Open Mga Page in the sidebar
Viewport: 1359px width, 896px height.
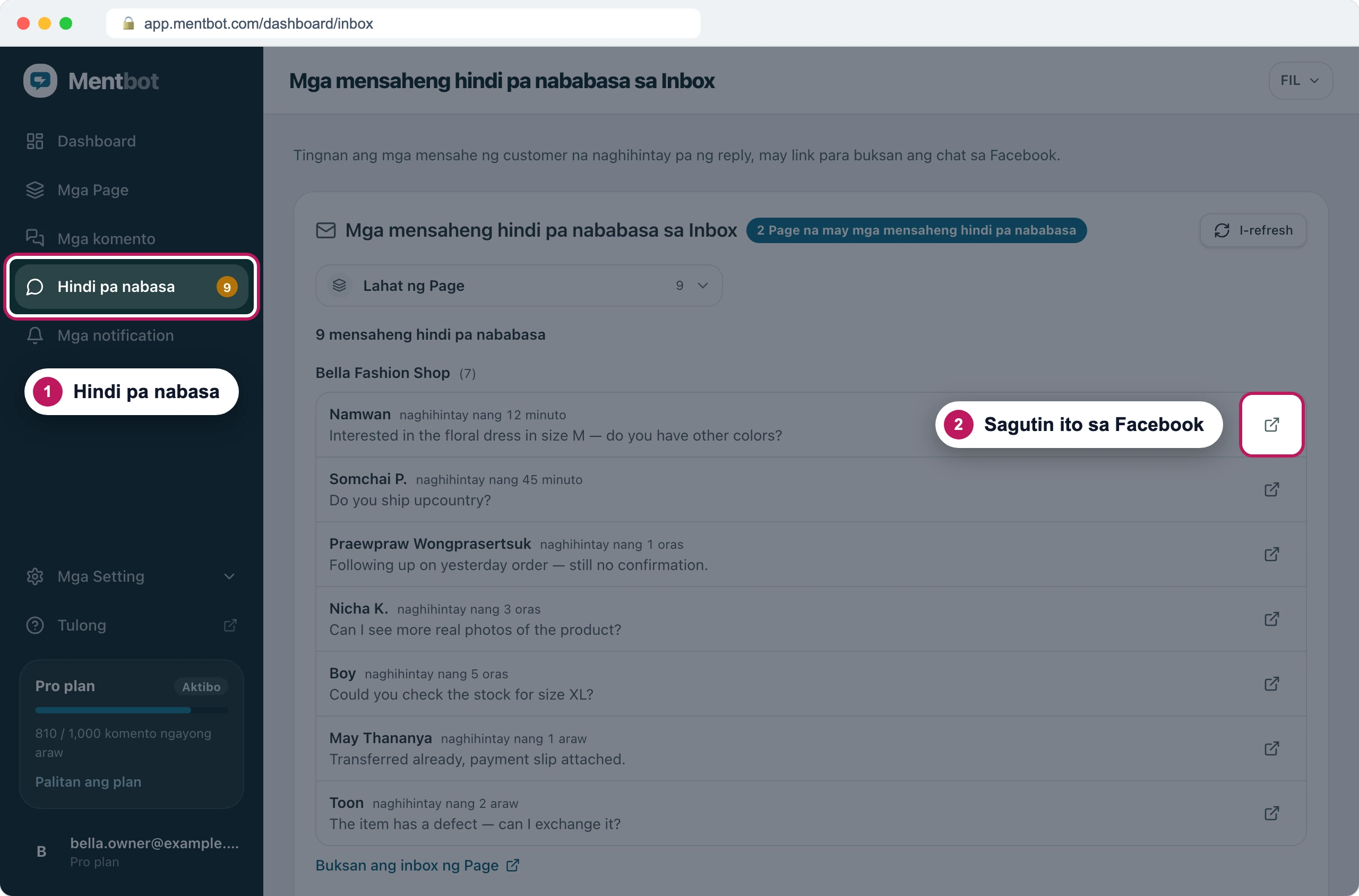click(x=132, y=189)
